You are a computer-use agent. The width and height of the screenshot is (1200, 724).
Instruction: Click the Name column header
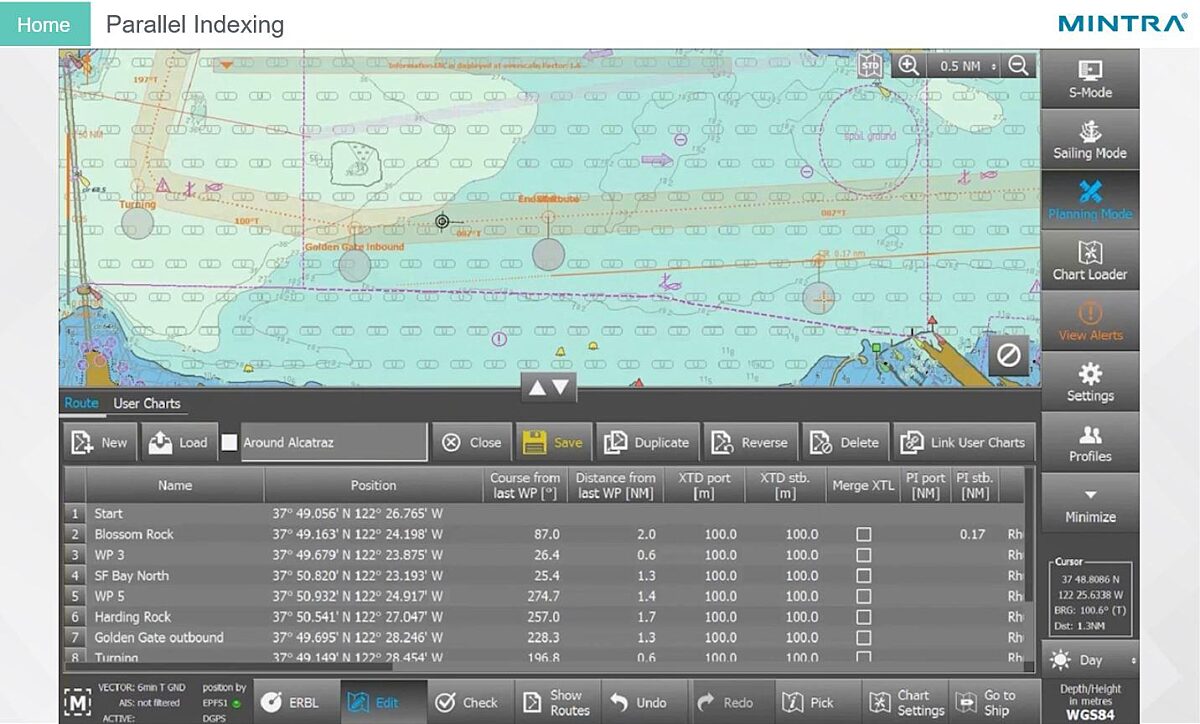pos(175,485)
